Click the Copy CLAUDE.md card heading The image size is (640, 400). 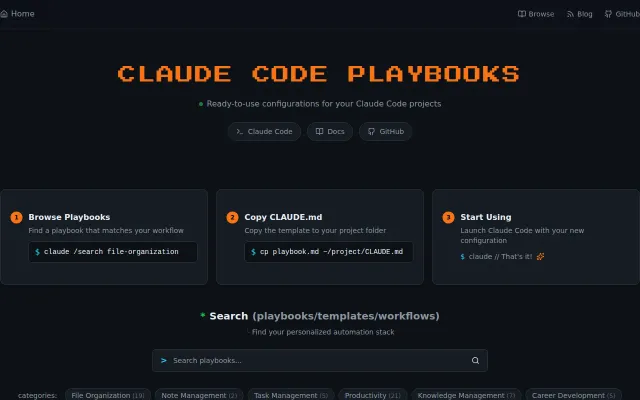283,217
